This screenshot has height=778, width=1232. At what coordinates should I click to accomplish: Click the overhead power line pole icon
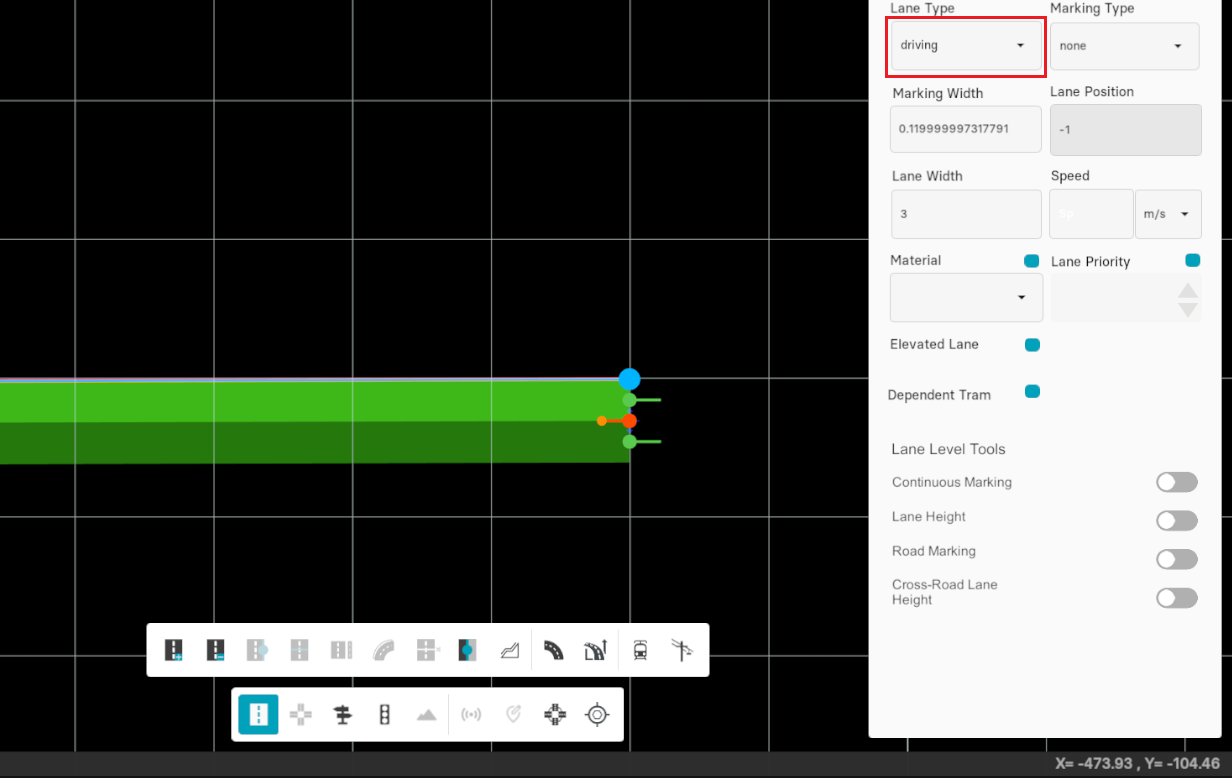[x=683, y=650]
